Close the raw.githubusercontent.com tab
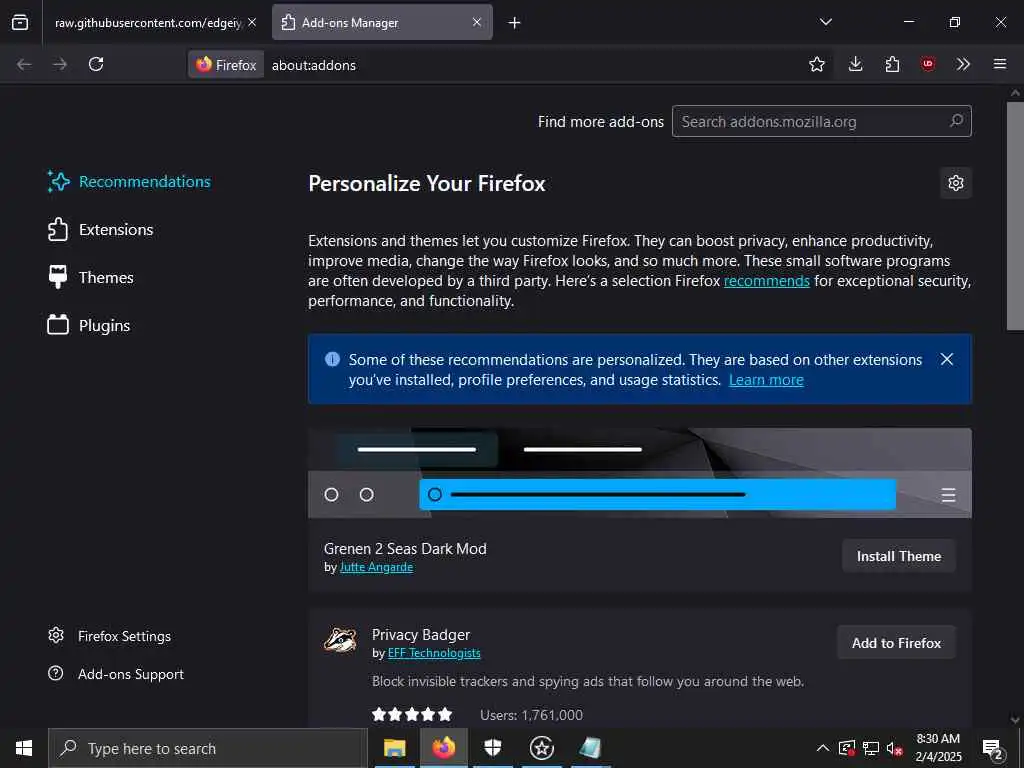The width and height of the screenshot is (1024, 768). (x=252, y=22)
